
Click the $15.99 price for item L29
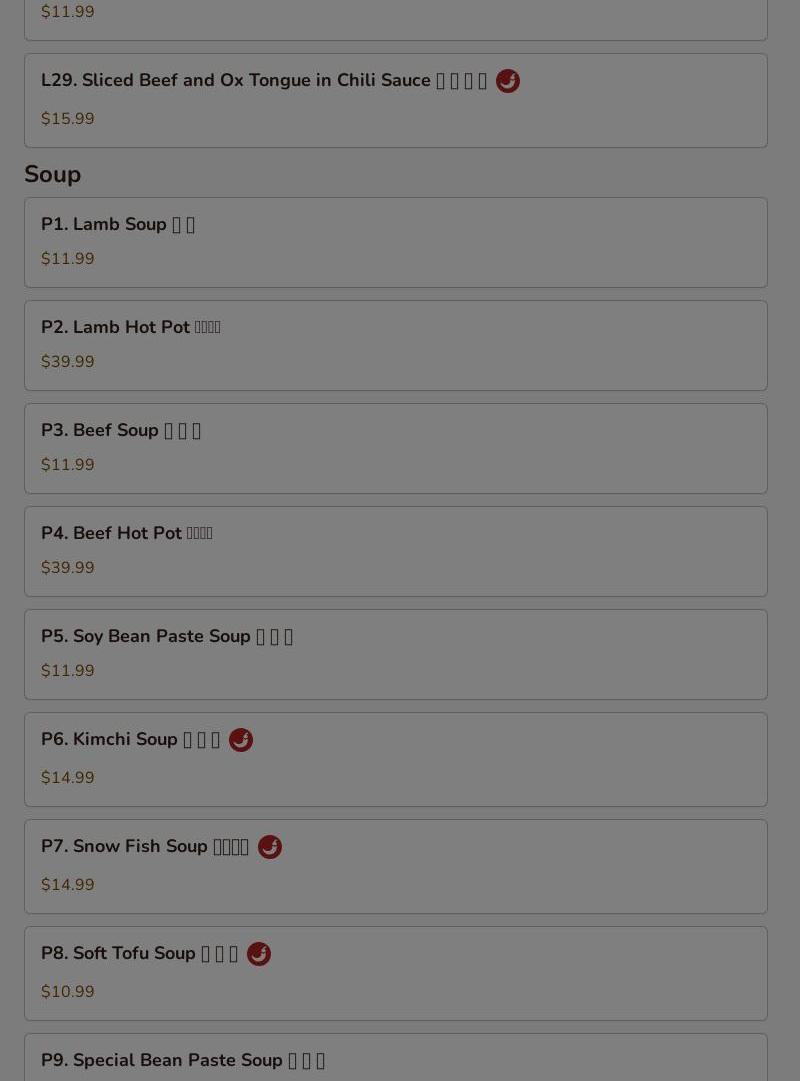[x=67, y=119]
